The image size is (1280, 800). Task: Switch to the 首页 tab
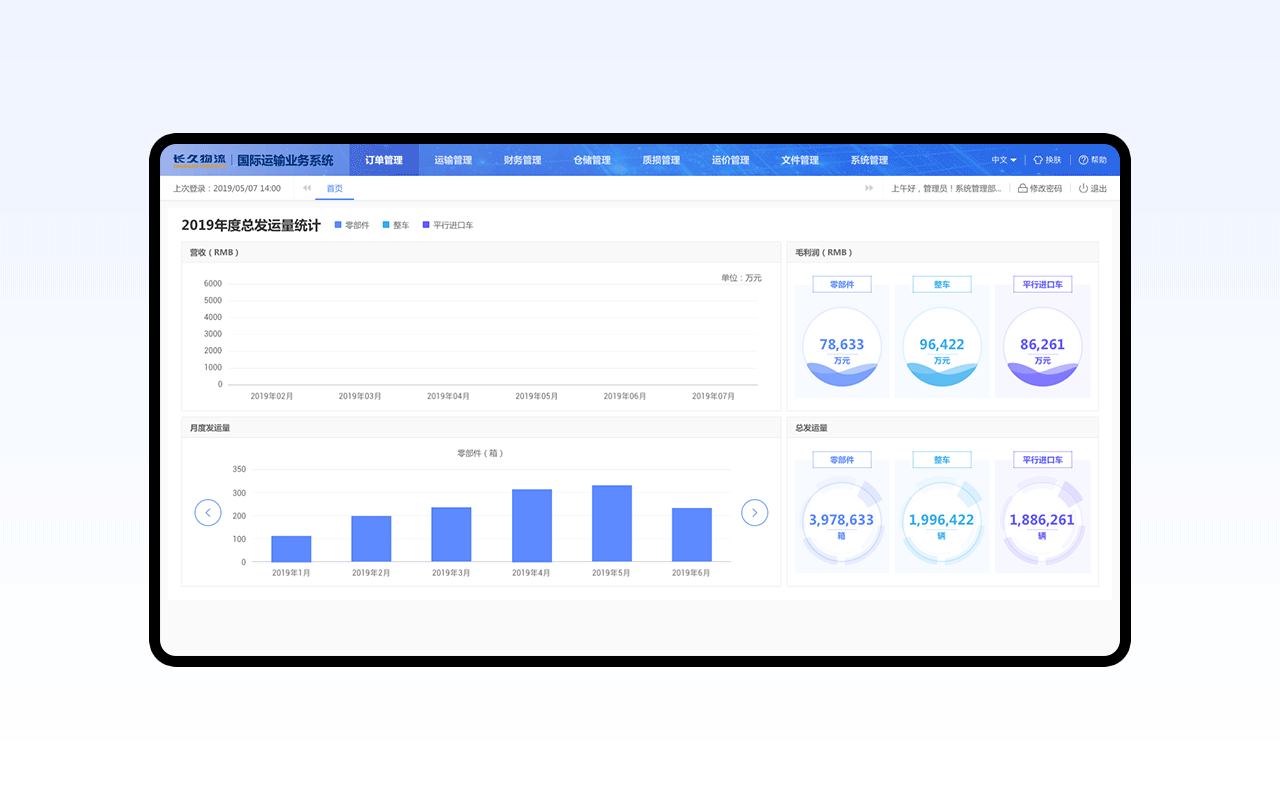click(x=335, y=188)
